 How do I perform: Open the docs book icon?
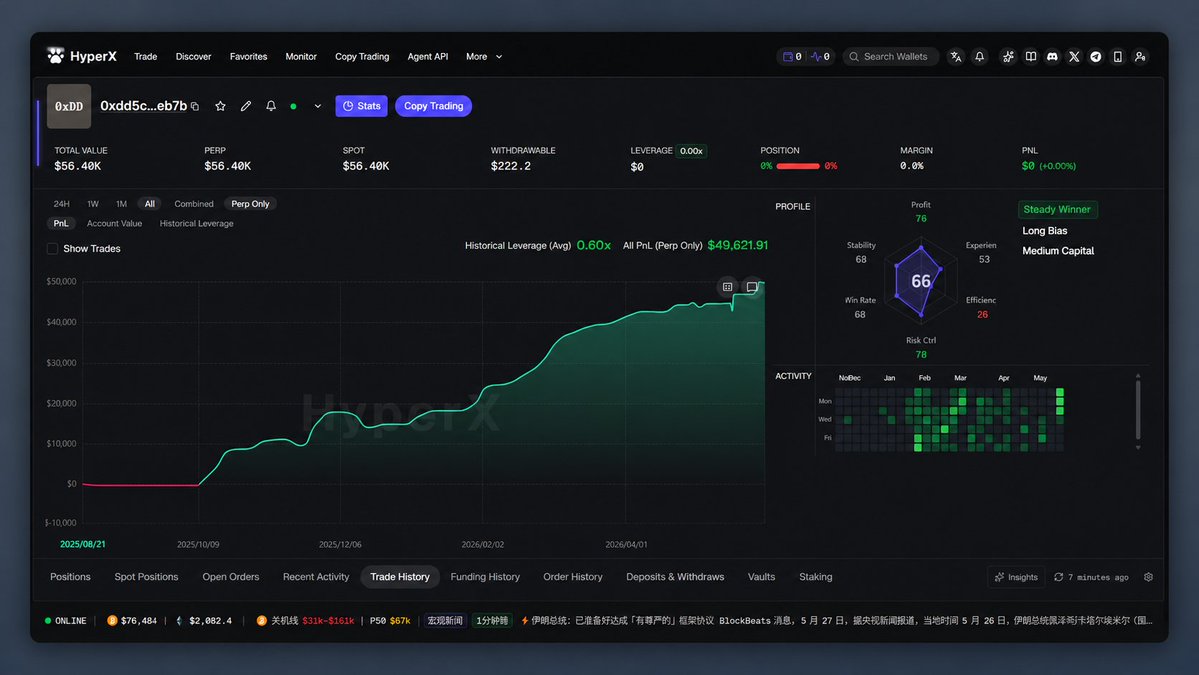point(1031,57)
